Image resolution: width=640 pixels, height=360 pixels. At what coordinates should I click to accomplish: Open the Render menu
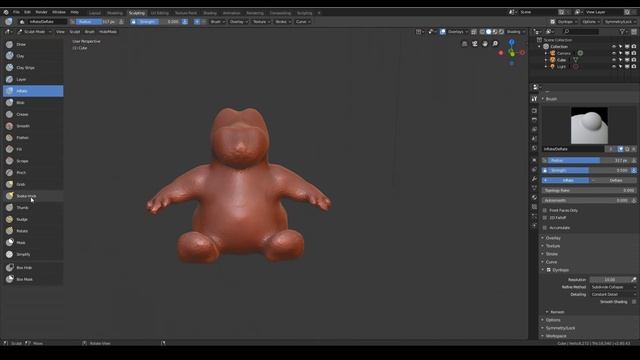point(41,12)
